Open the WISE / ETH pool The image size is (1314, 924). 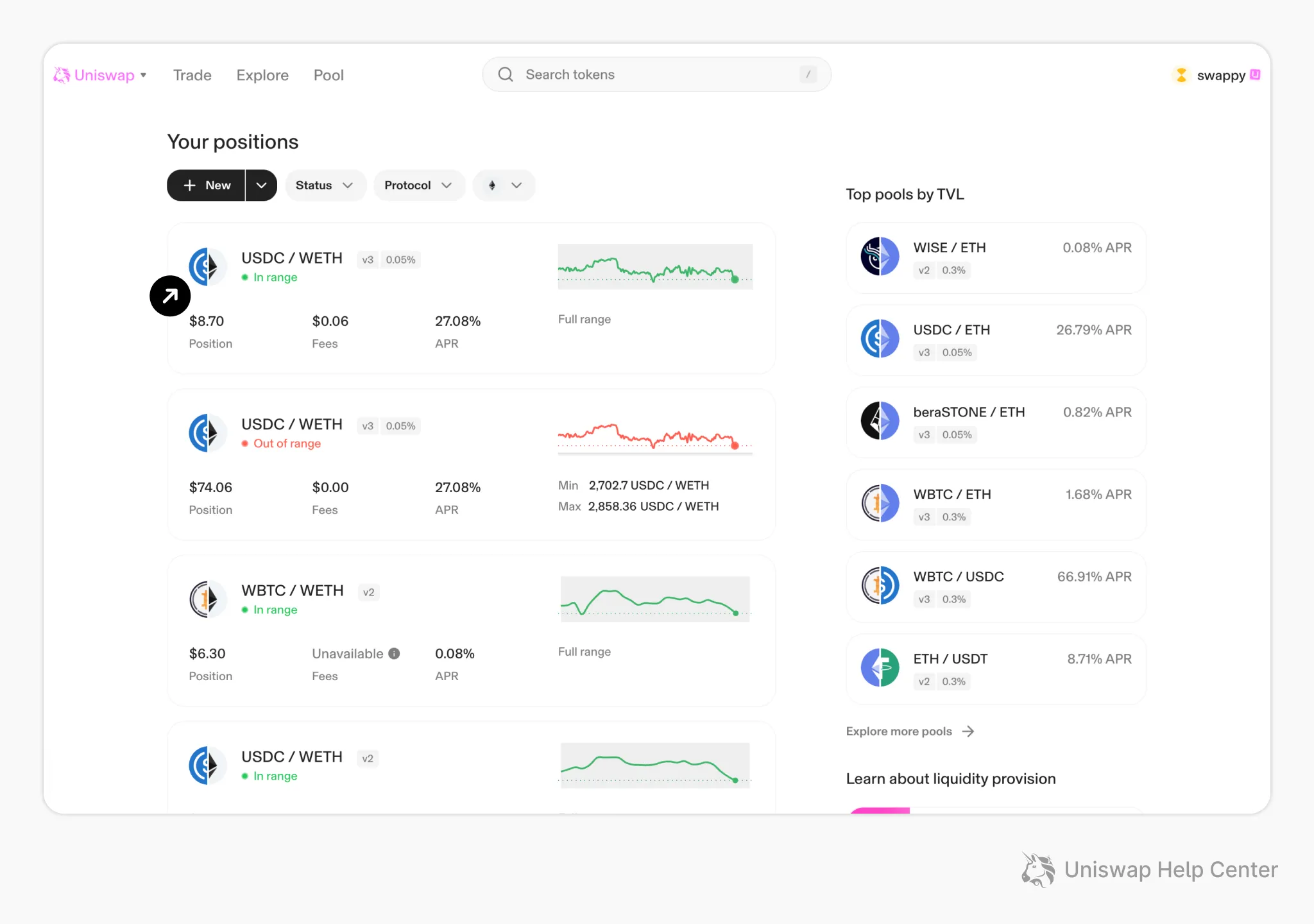coord(996,258)
